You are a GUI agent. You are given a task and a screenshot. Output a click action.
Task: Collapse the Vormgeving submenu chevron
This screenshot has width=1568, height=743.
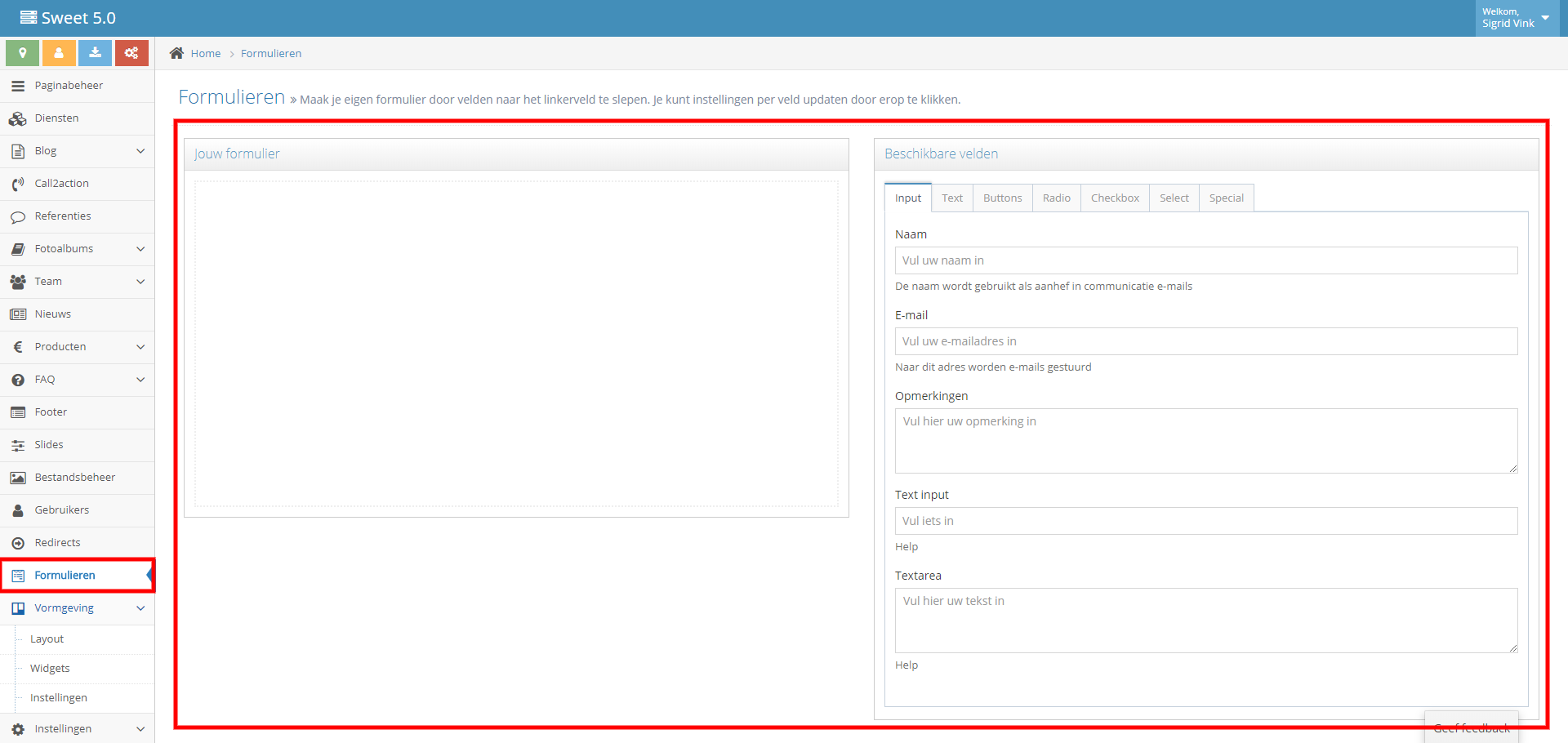coord(140,608)
